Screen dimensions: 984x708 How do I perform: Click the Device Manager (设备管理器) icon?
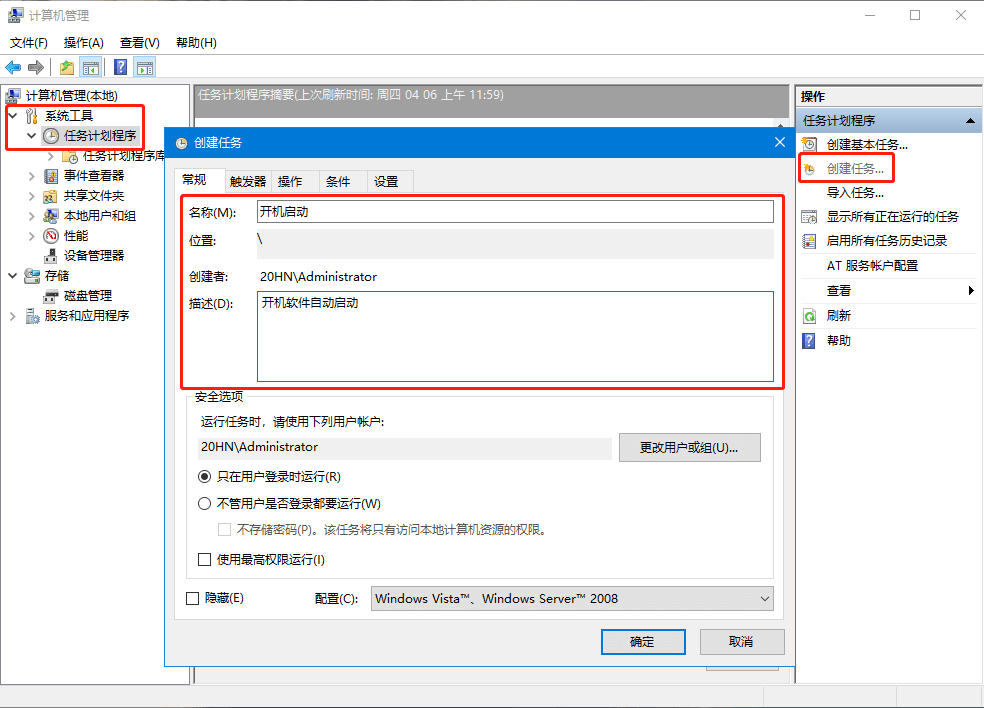tap(51, 256)
